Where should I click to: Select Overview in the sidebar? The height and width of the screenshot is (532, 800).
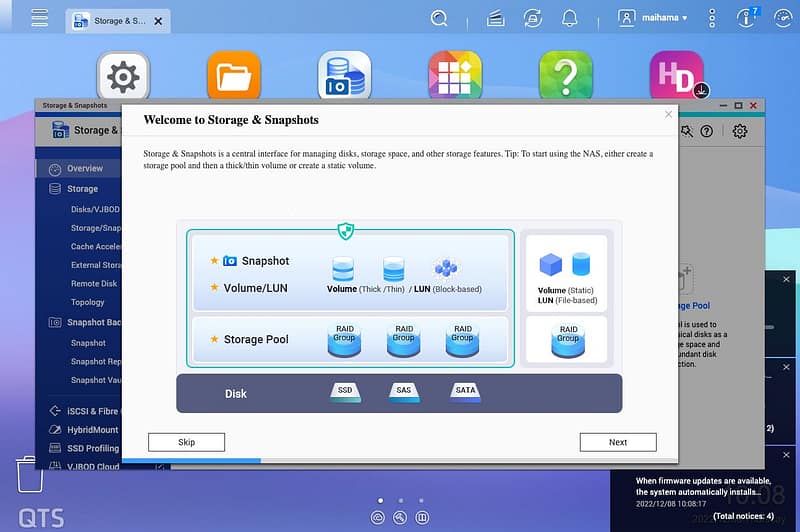(x=78, y=168)
